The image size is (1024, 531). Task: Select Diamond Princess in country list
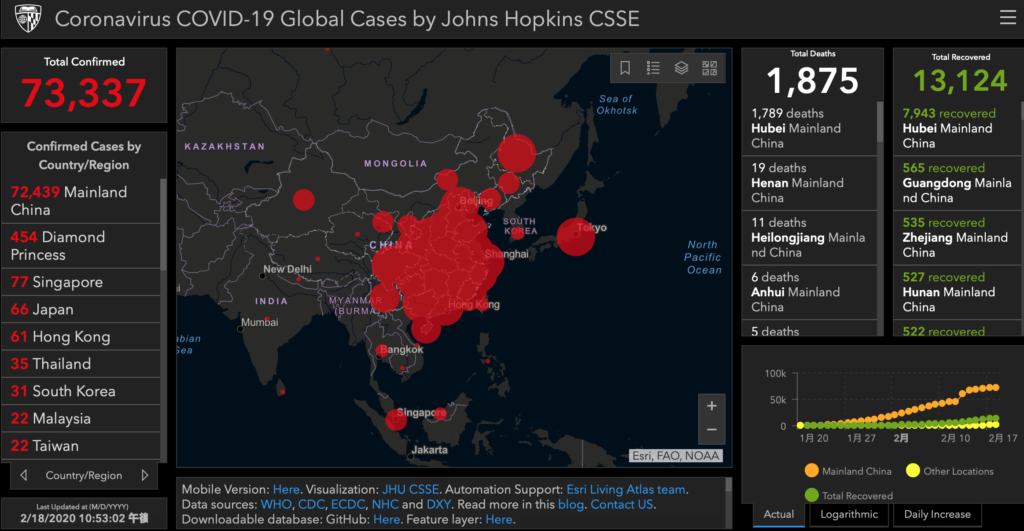coord(81,246)
